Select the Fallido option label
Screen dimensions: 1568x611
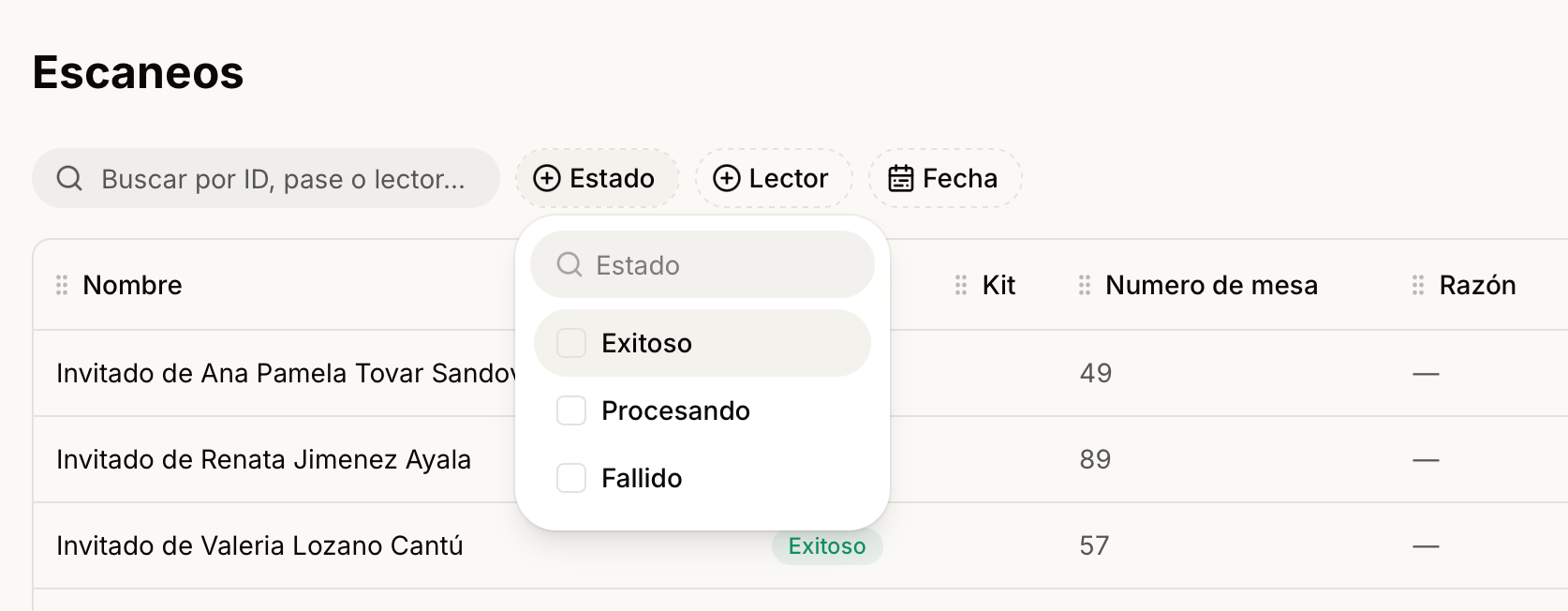click(642, 478)
